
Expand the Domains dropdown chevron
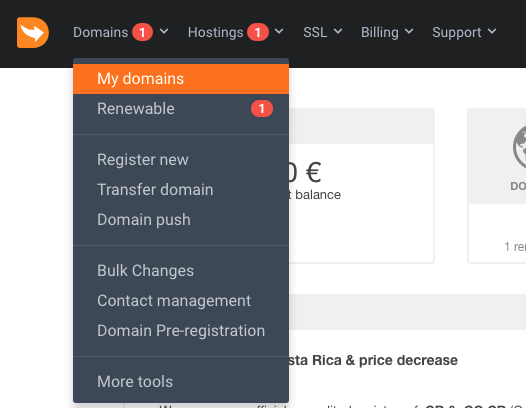pyautogui.click(x=164, y=32)
